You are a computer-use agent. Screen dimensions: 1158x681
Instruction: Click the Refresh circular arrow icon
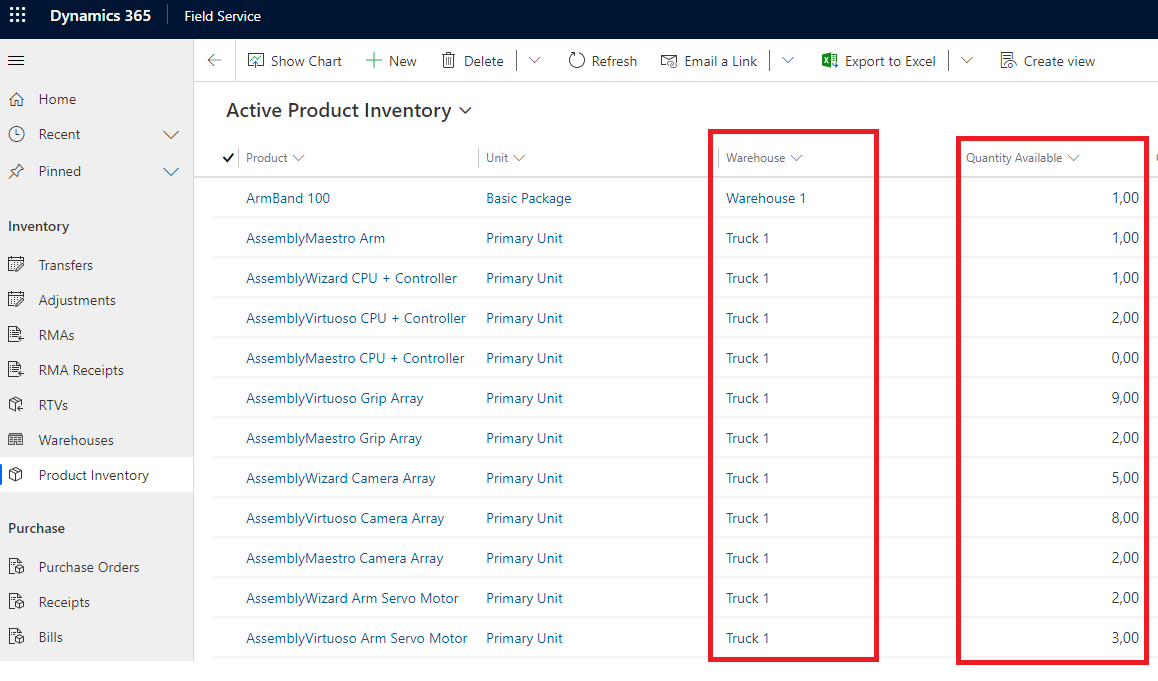[576, 61]
